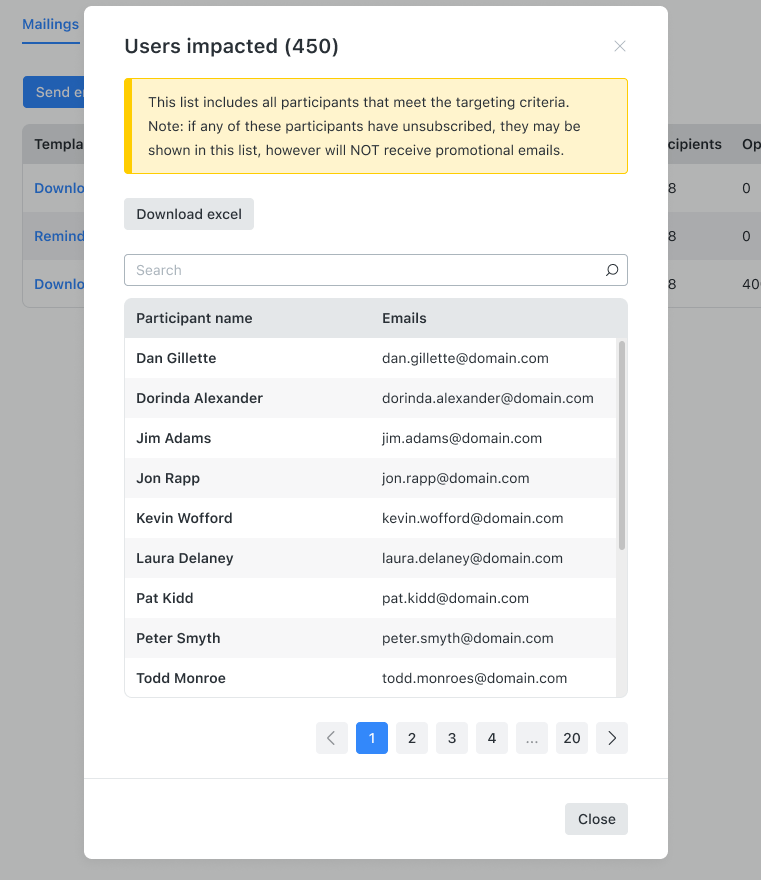Select the Kevin Wofford participant name
This screenshot has width=761, height=880.
[x=184, y=518]
